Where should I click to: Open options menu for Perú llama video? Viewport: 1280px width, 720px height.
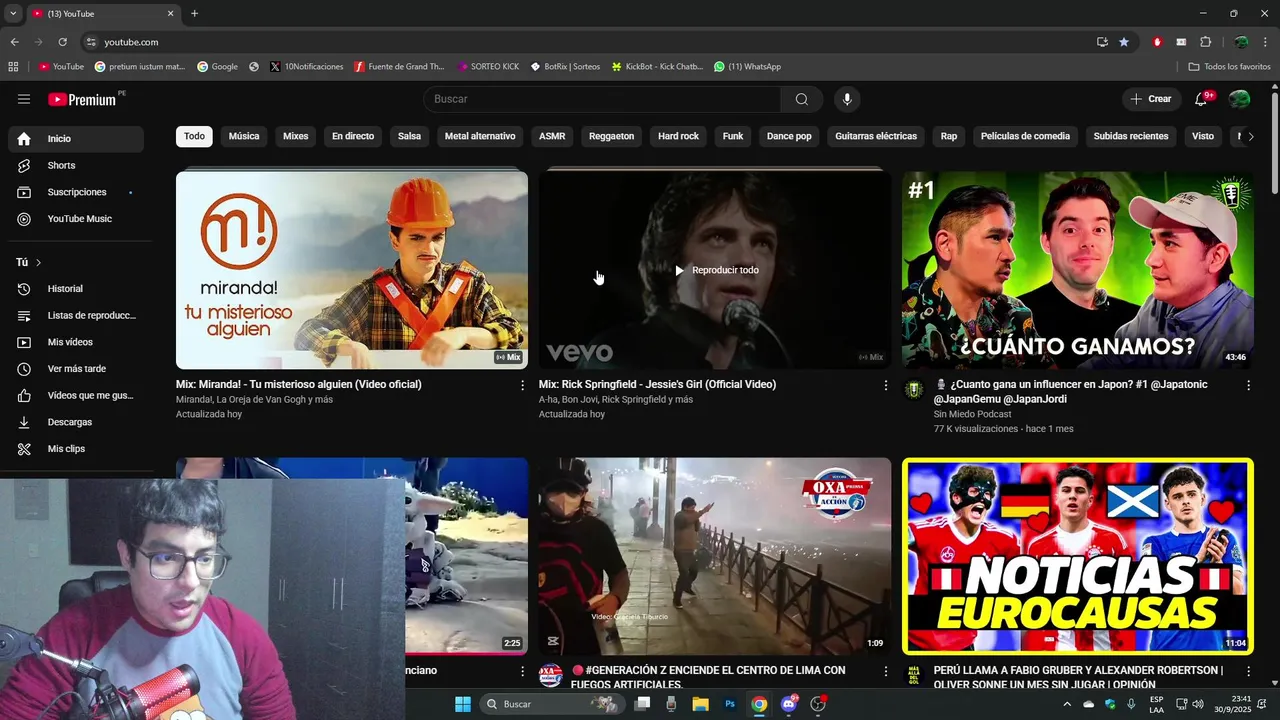pos(1248,671)
